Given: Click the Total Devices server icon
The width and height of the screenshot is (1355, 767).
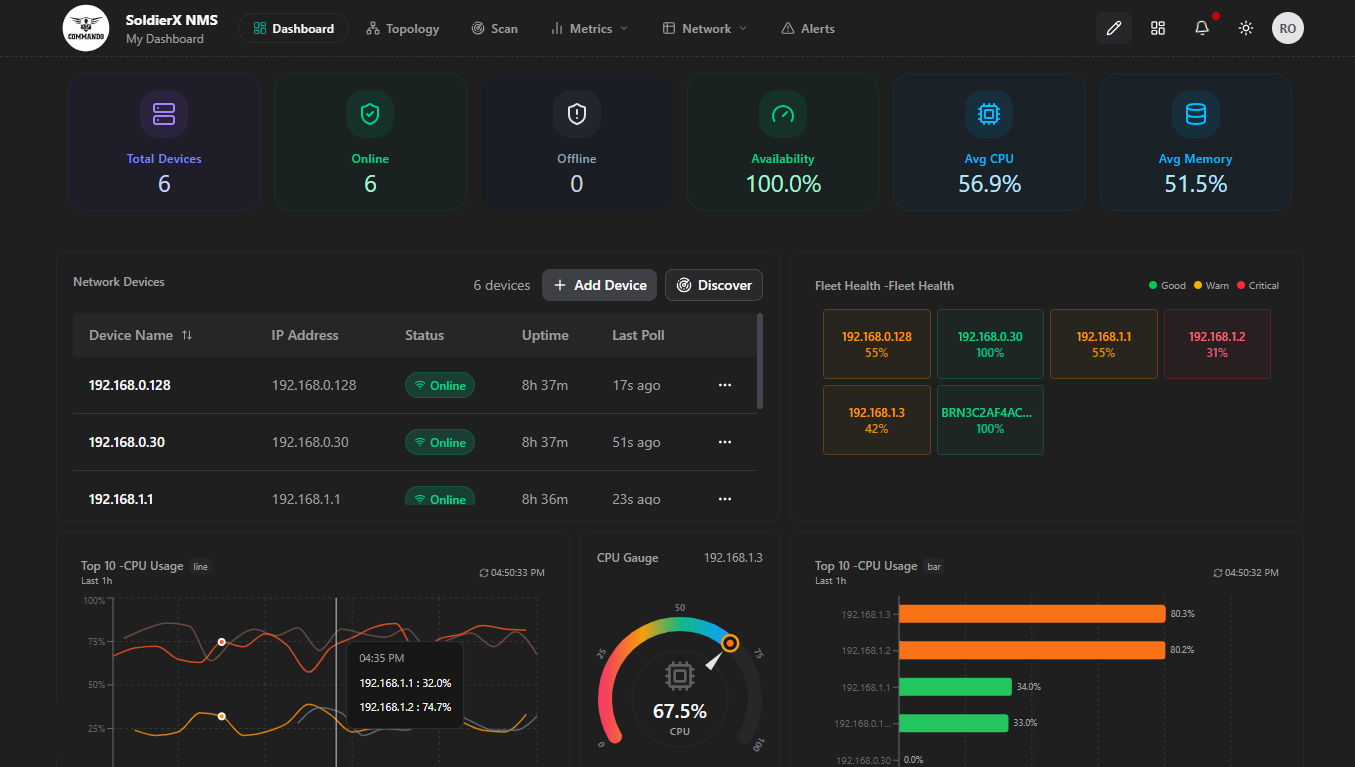Looking at the screenshot, I should click(x=164, y=114).
